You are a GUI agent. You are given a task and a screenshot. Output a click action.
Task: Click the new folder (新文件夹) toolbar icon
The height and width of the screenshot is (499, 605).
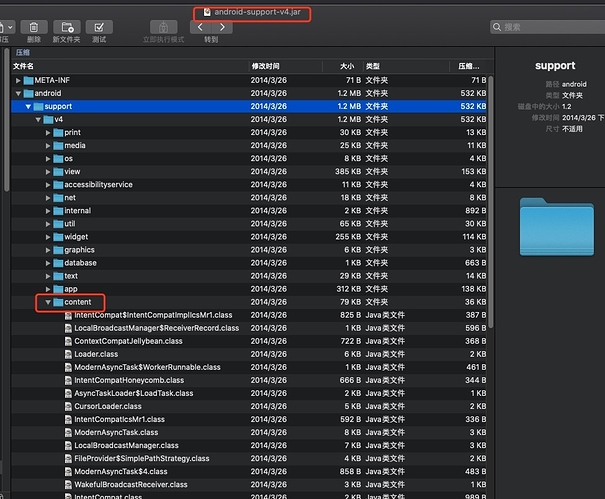(67, 27)
